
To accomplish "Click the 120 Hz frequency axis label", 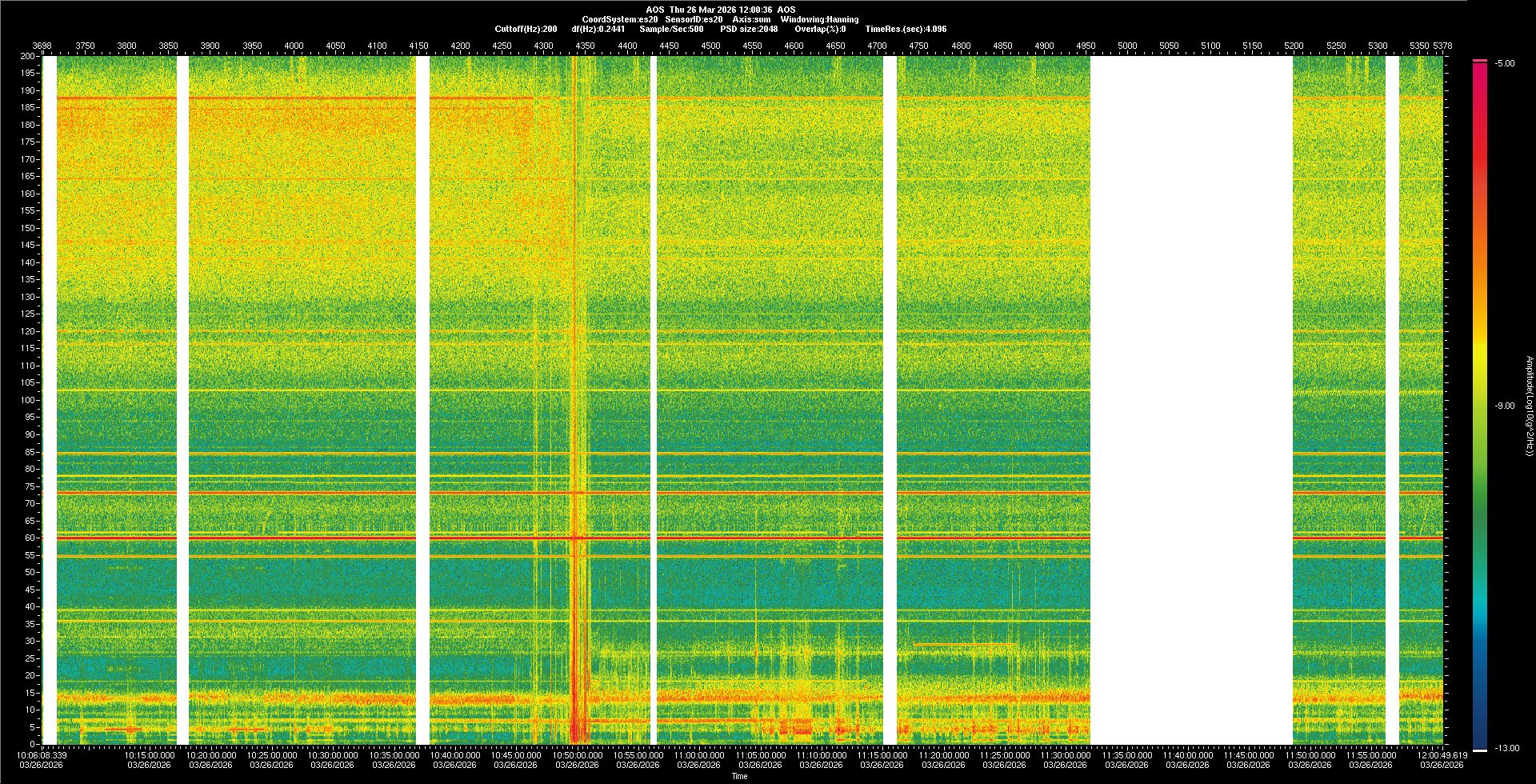I will click(27, 331).
